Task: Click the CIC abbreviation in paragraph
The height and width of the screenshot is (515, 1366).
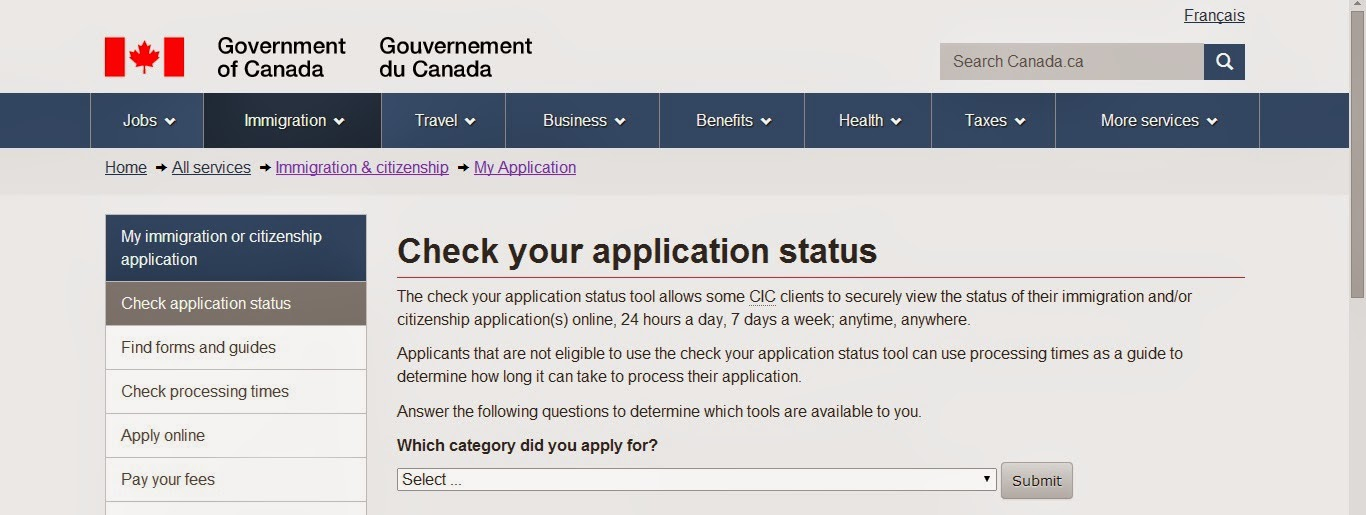Action: (762, 297)
